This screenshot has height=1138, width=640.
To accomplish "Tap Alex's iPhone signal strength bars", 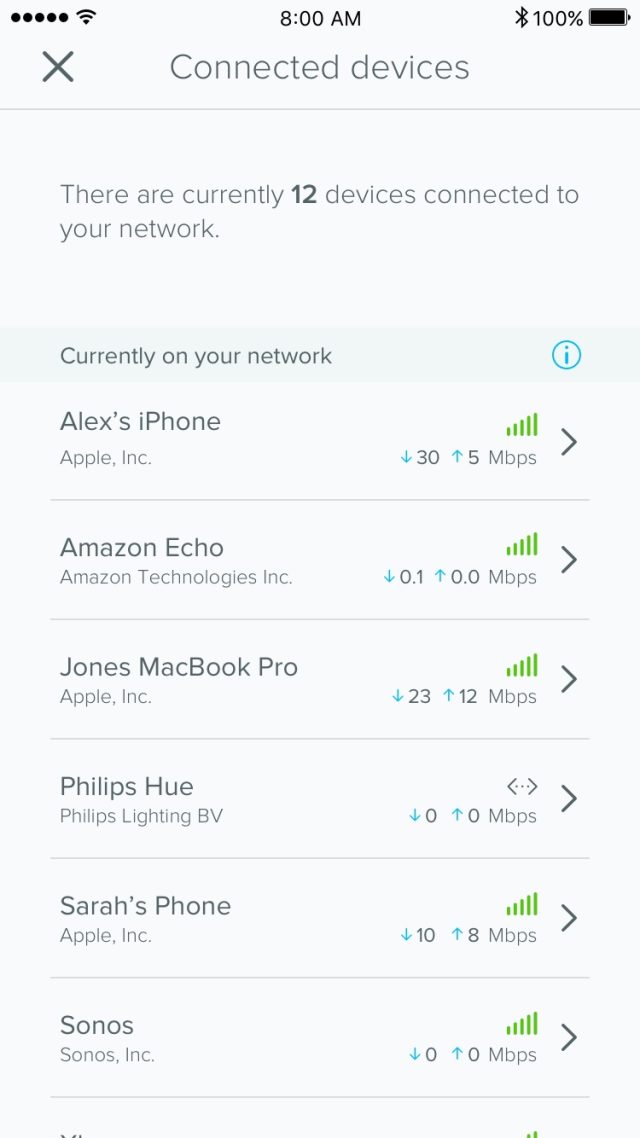I will (522, 425).
